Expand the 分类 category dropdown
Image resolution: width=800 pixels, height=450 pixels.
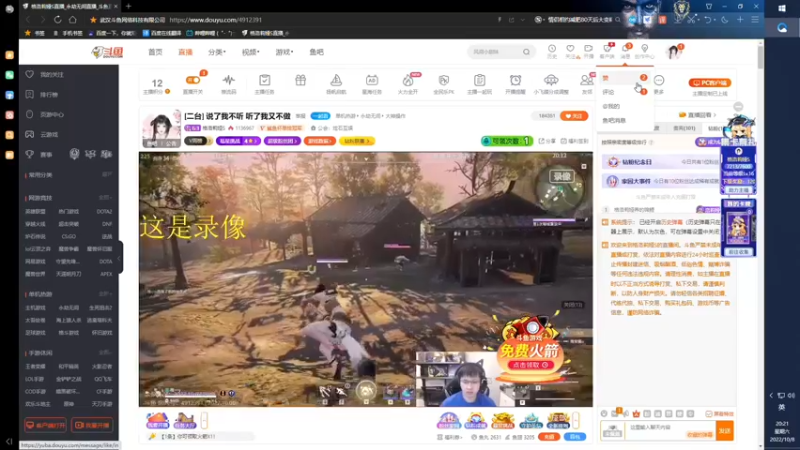tap(217, 52)
